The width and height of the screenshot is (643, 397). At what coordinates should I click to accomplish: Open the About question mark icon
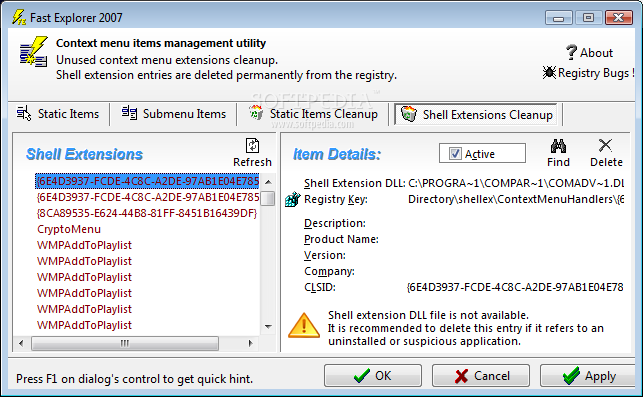(571, 52)
